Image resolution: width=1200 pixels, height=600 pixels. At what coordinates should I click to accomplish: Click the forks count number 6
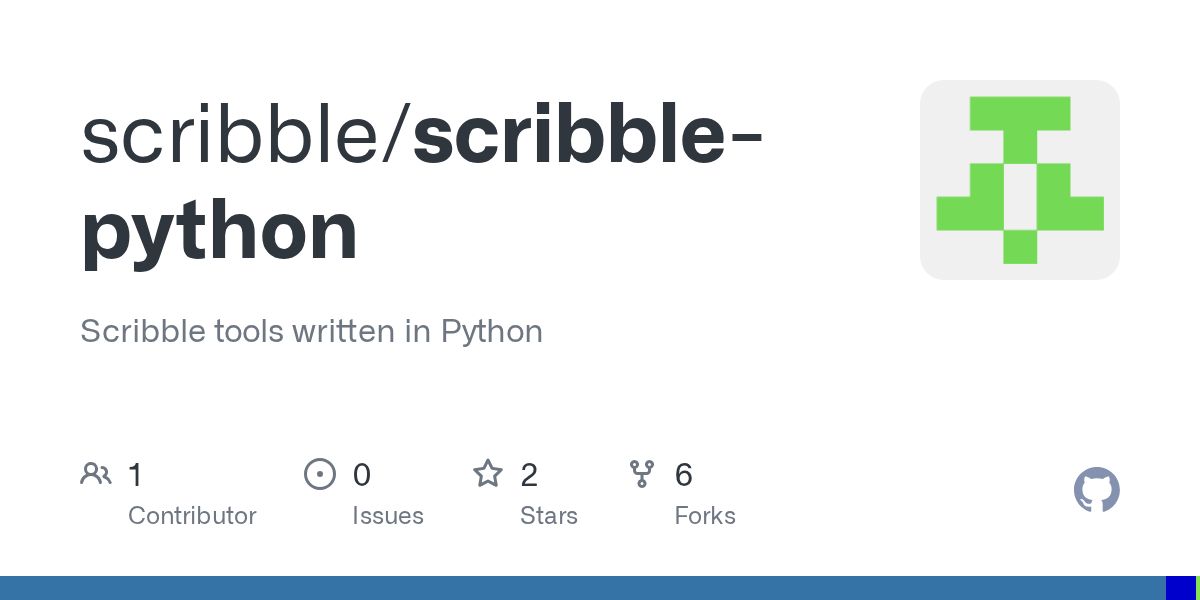click(684, 475)
